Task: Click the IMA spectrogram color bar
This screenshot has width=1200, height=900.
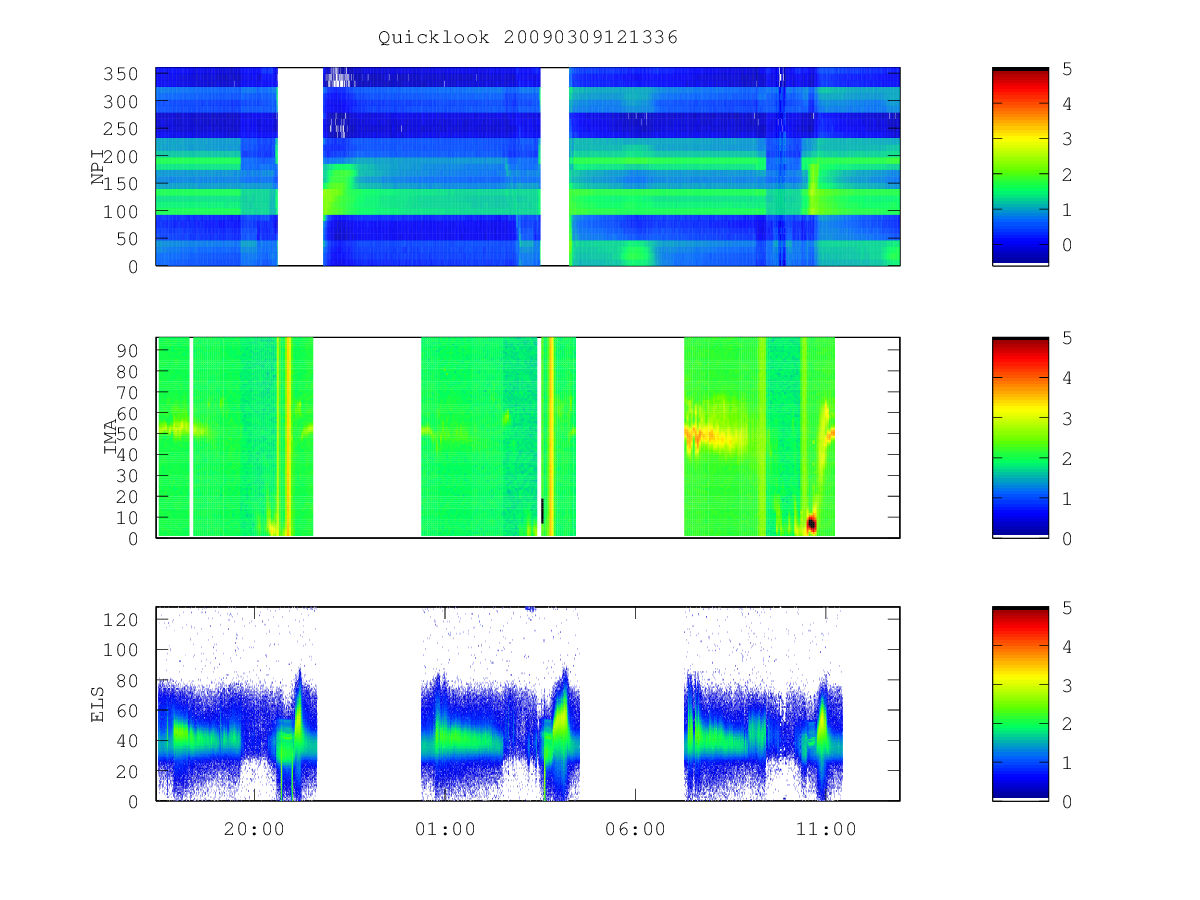Action: (x=1020, y=437)
